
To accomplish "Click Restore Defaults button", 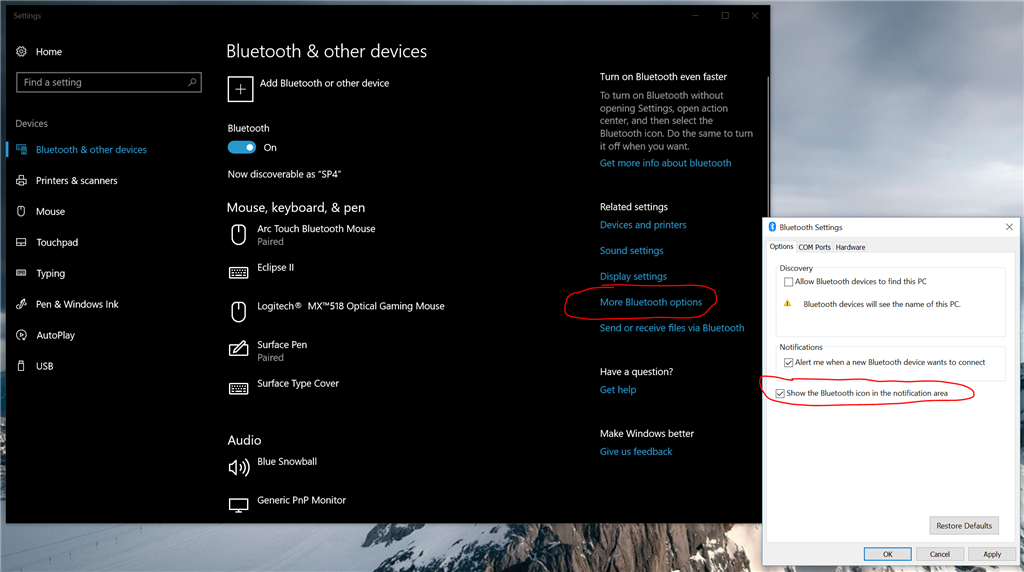I will (x=964, y=526).
